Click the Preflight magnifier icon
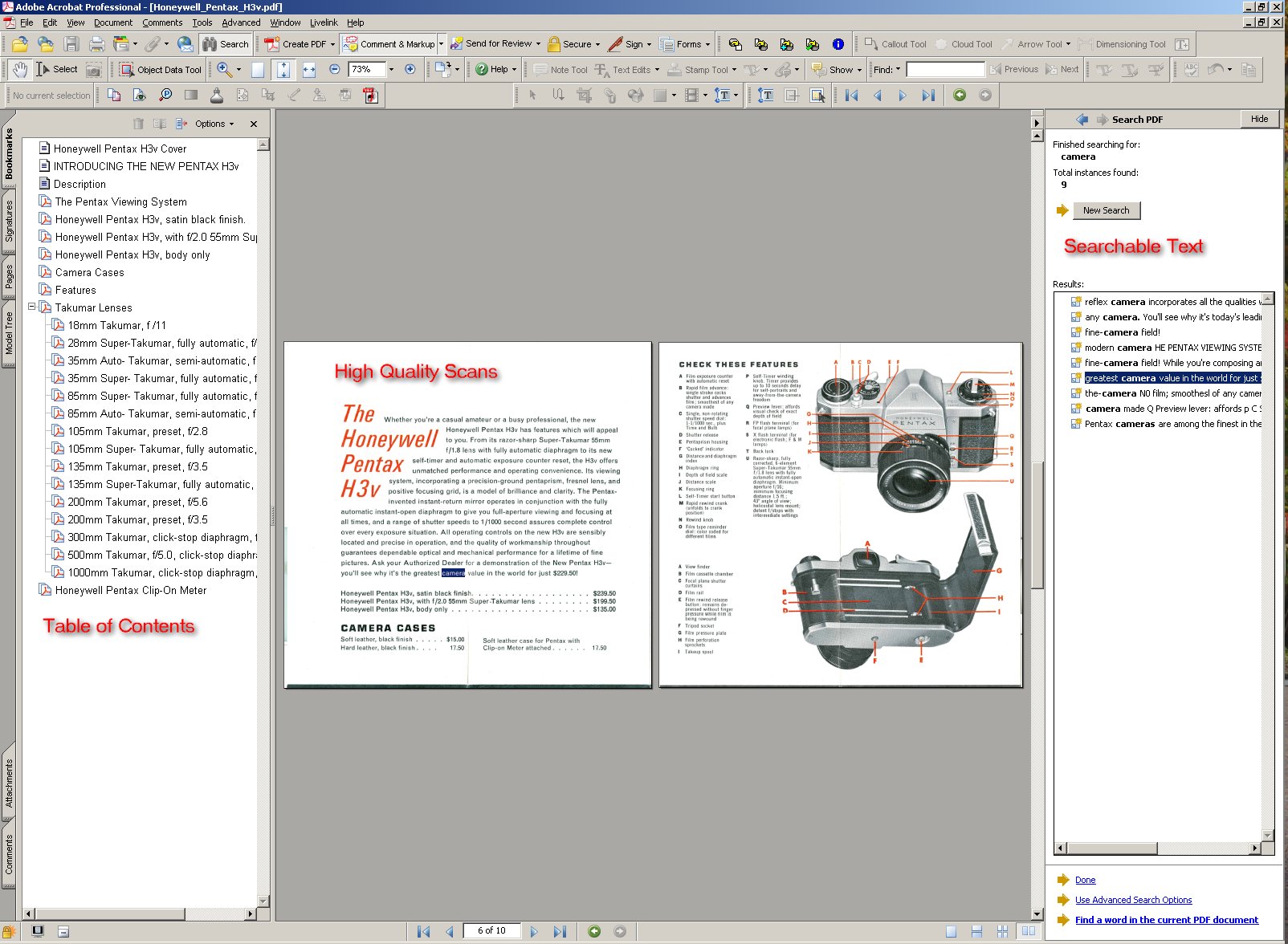 click(165, 96)
